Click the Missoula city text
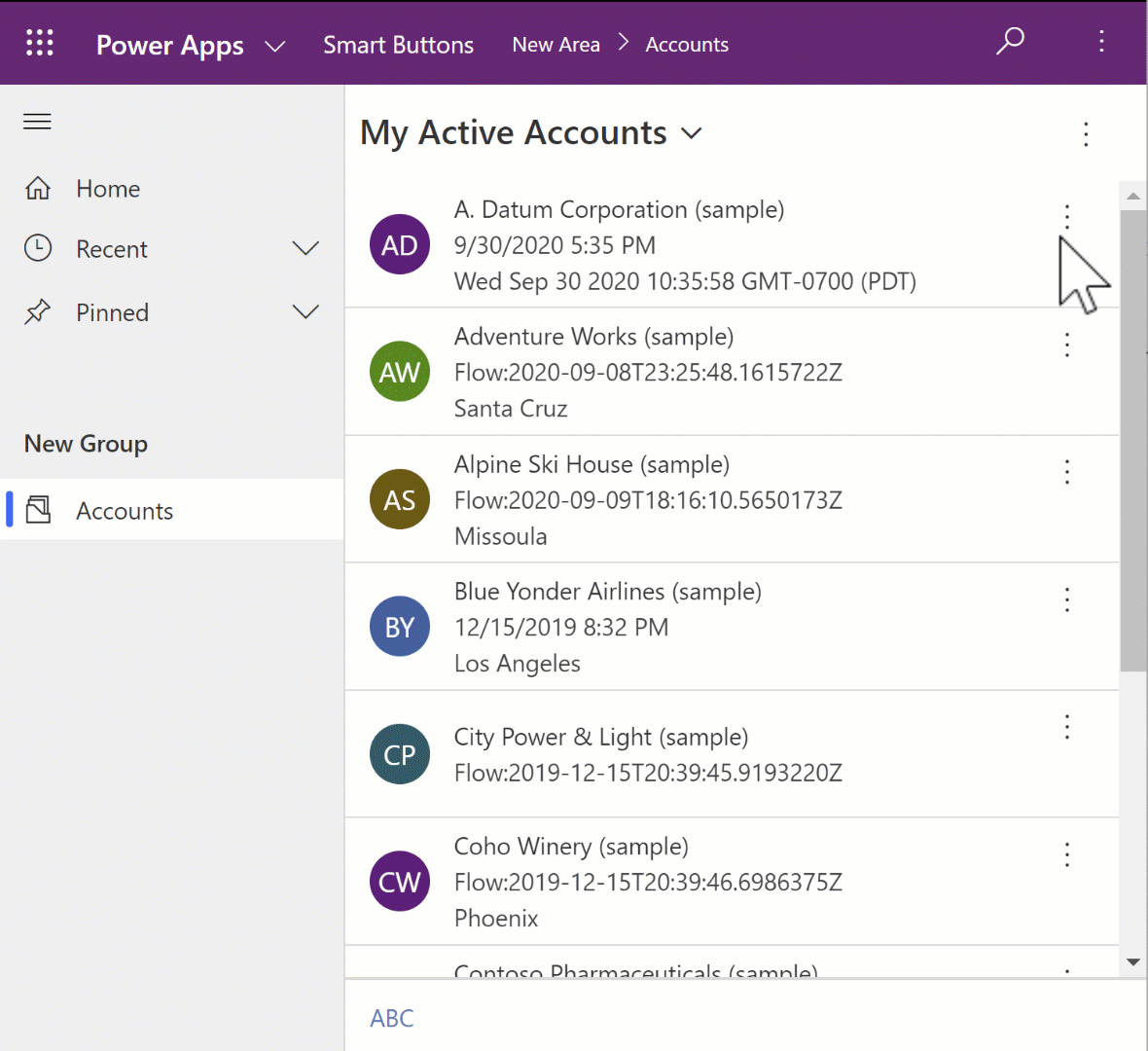1148x1051 pixels. pos(500,536)
